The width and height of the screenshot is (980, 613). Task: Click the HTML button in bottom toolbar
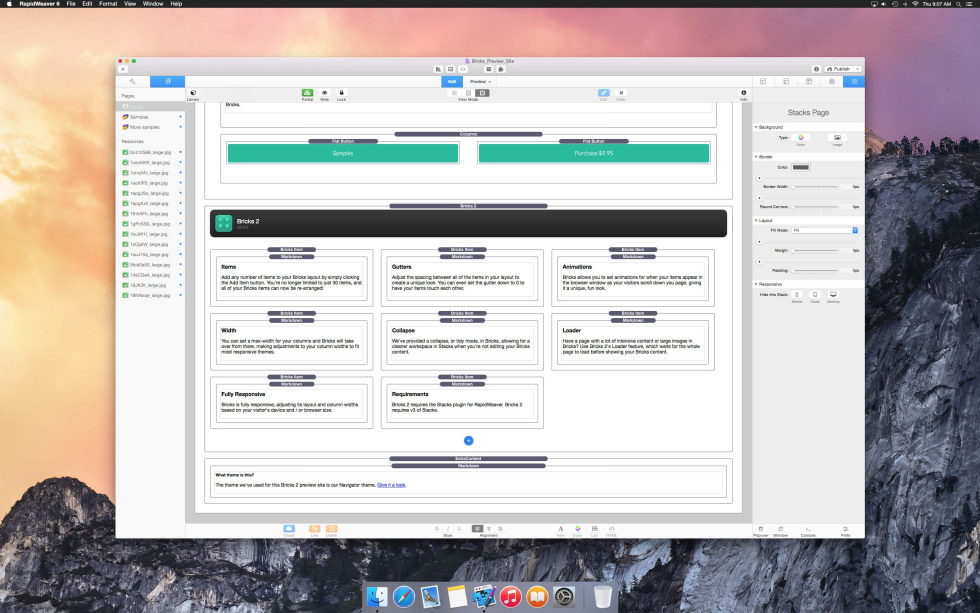click(x=612, y=529)
